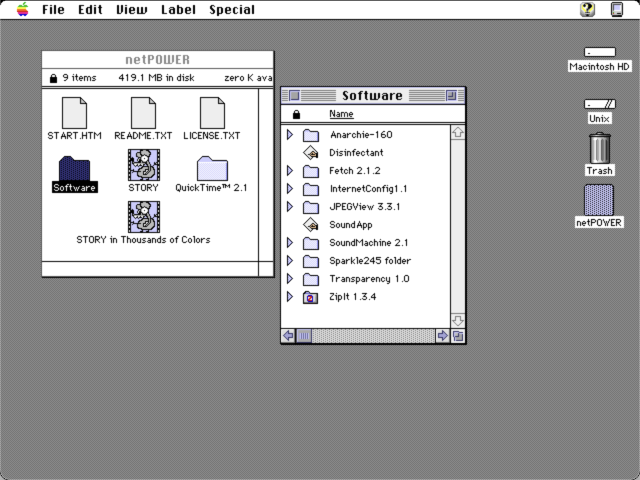Expand the SoundMachine 2.1 disclosure triangle
The height and width of the screenshot is (480, 640).
pos(290,242)
